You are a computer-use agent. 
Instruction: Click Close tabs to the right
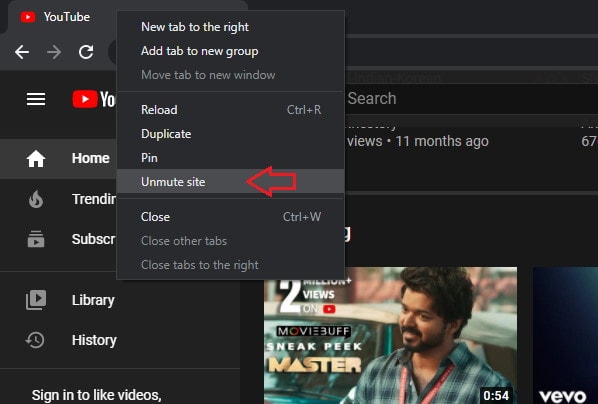[230, 265]
